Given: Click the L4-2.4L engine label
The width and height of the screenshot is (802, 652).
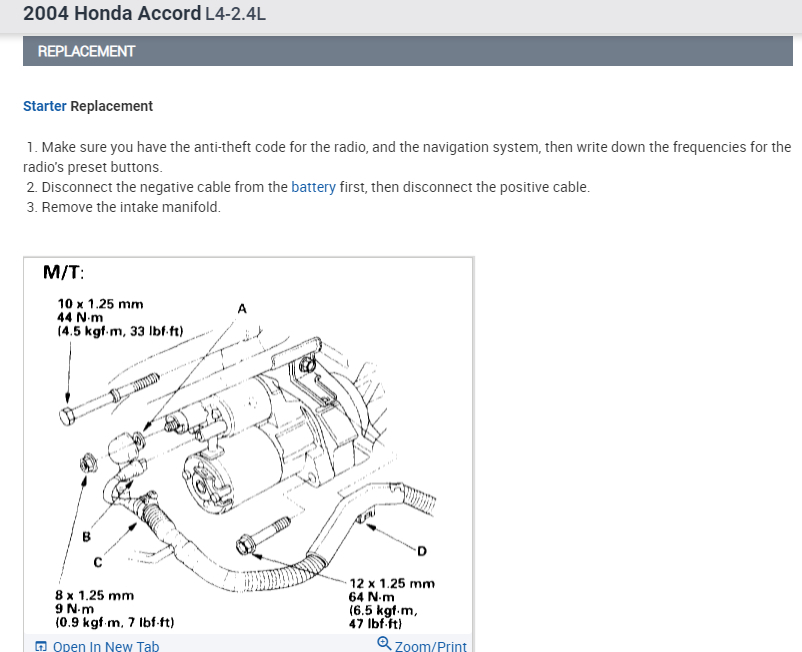Looking at the screenshot, I should pyautogui.click(x=235, y=14).
